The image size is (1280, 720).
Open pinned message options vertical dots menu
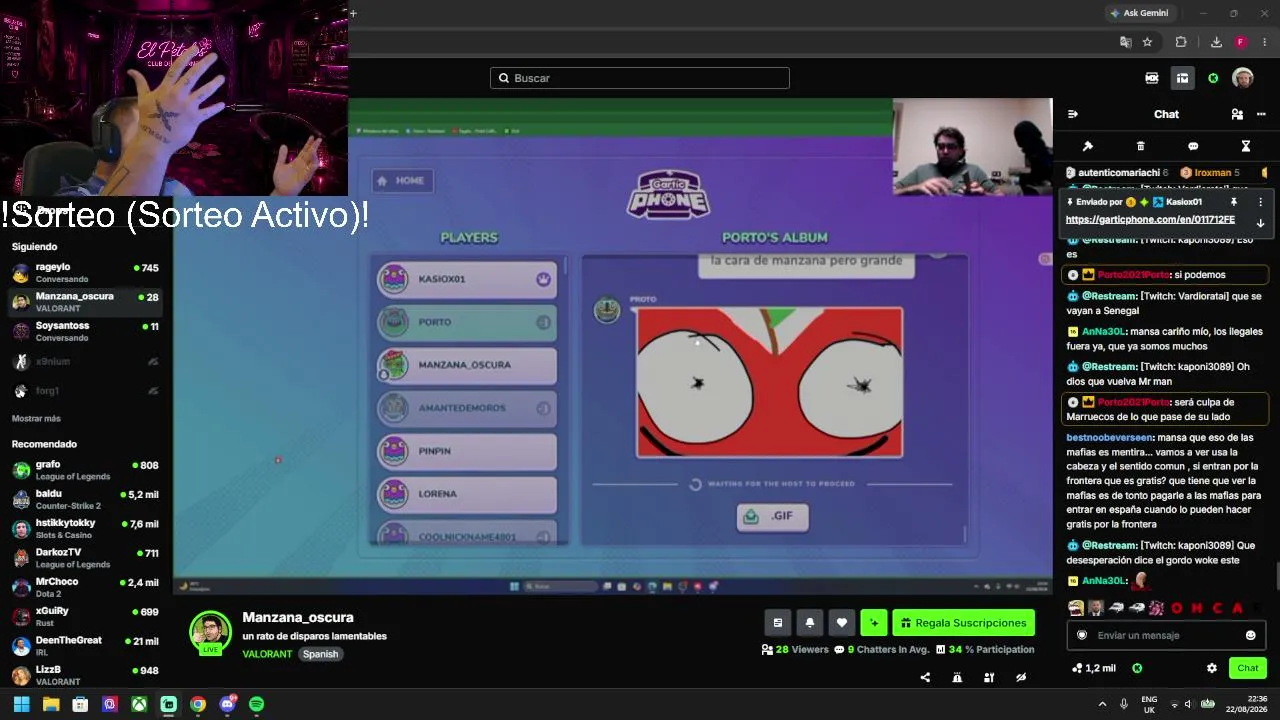pyautogui.click(x=1260, y=202)
